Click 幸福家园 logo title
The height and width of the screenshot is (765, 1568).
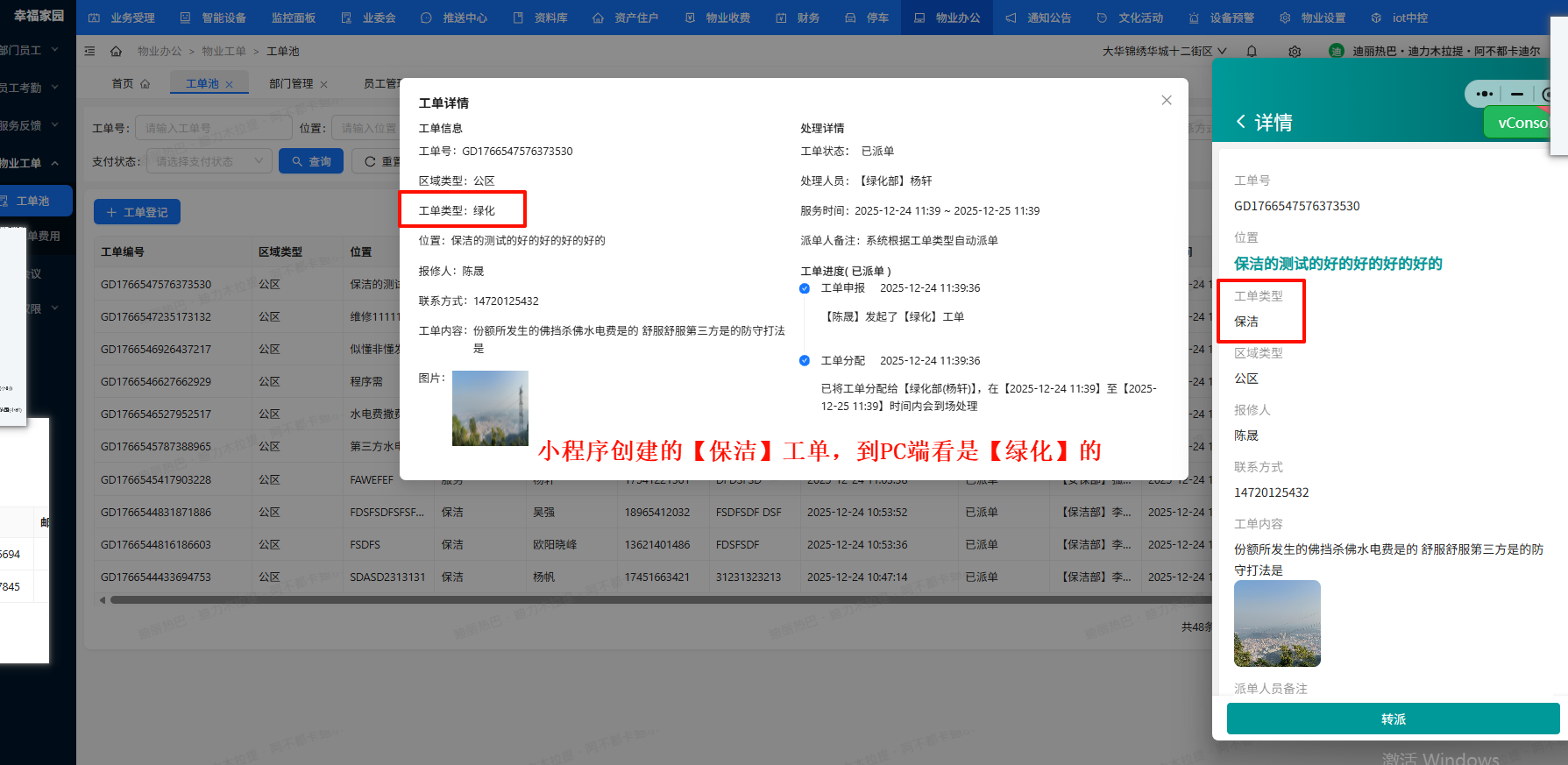(x=39, y=16)
